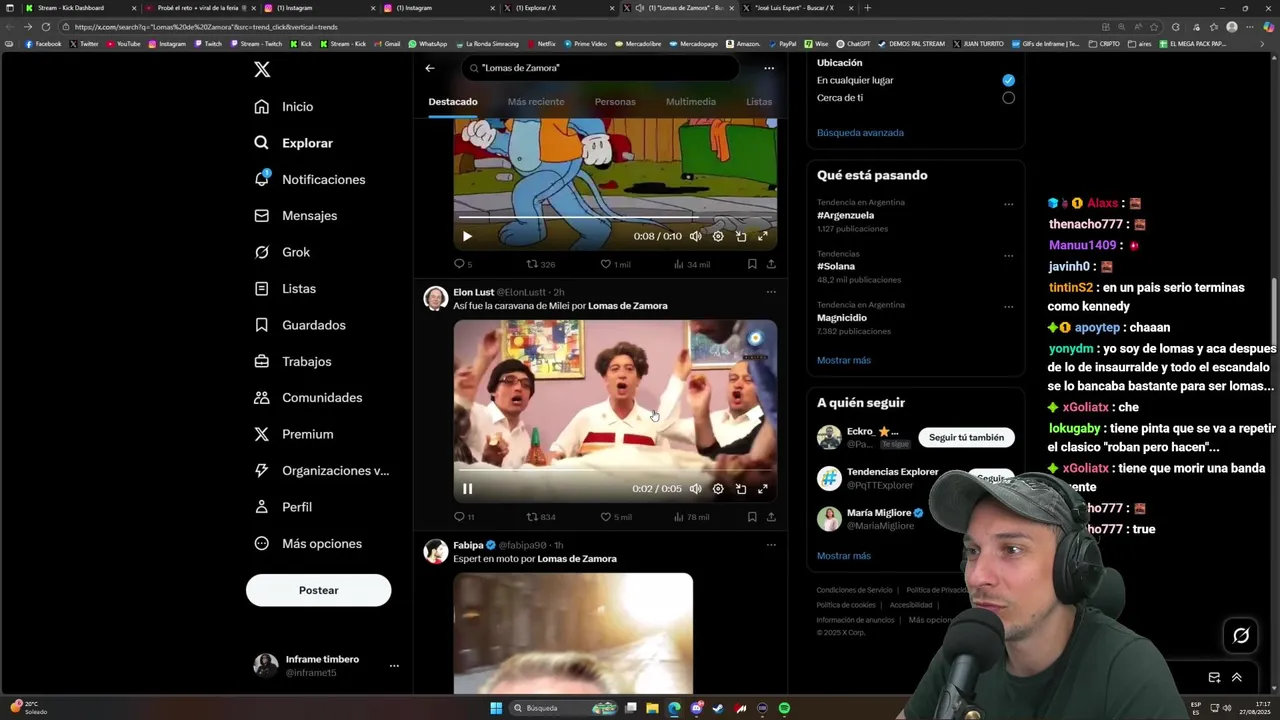Go back with the arrow icon
The image size is (1280, 720).
click(x=430, y=68)
